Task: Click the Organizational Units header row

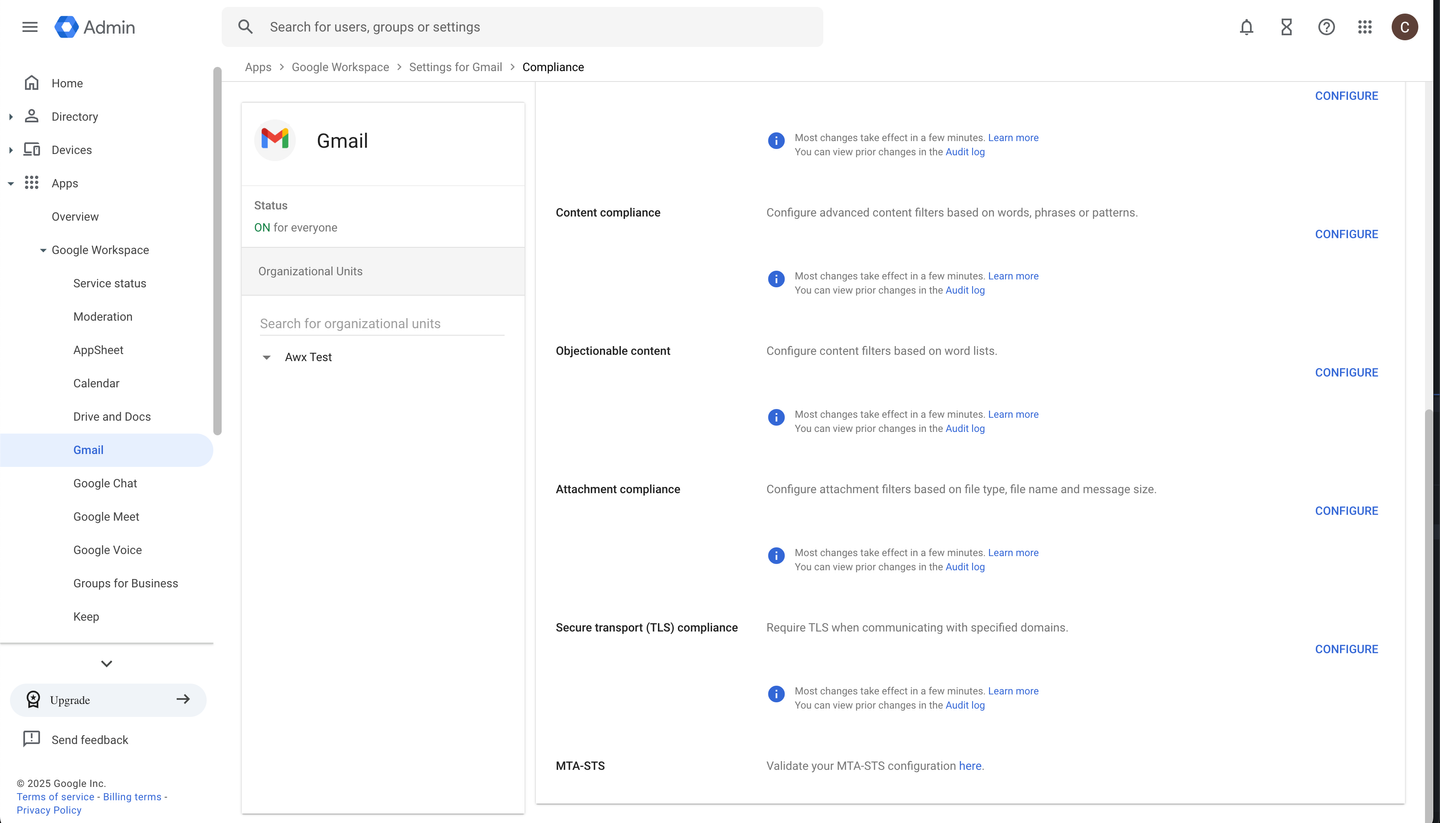Action: coord(383,271)
